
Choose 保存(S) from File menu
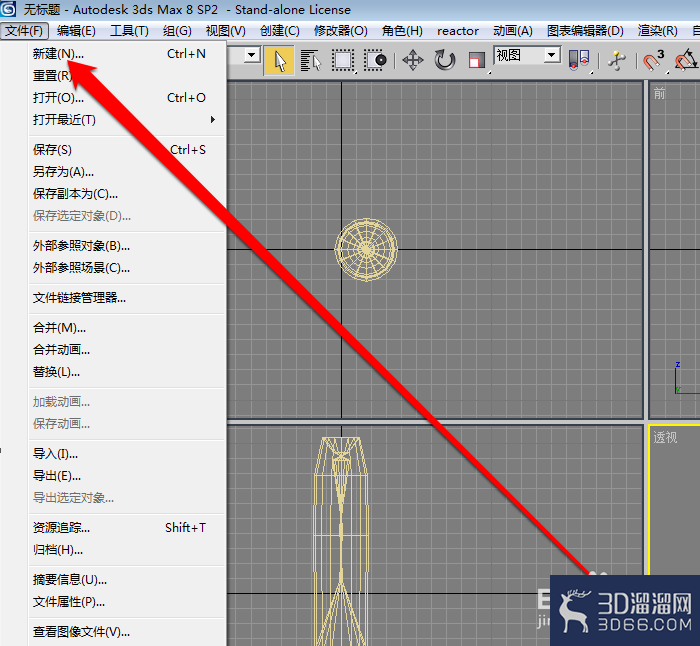click(x=127, y=150)
